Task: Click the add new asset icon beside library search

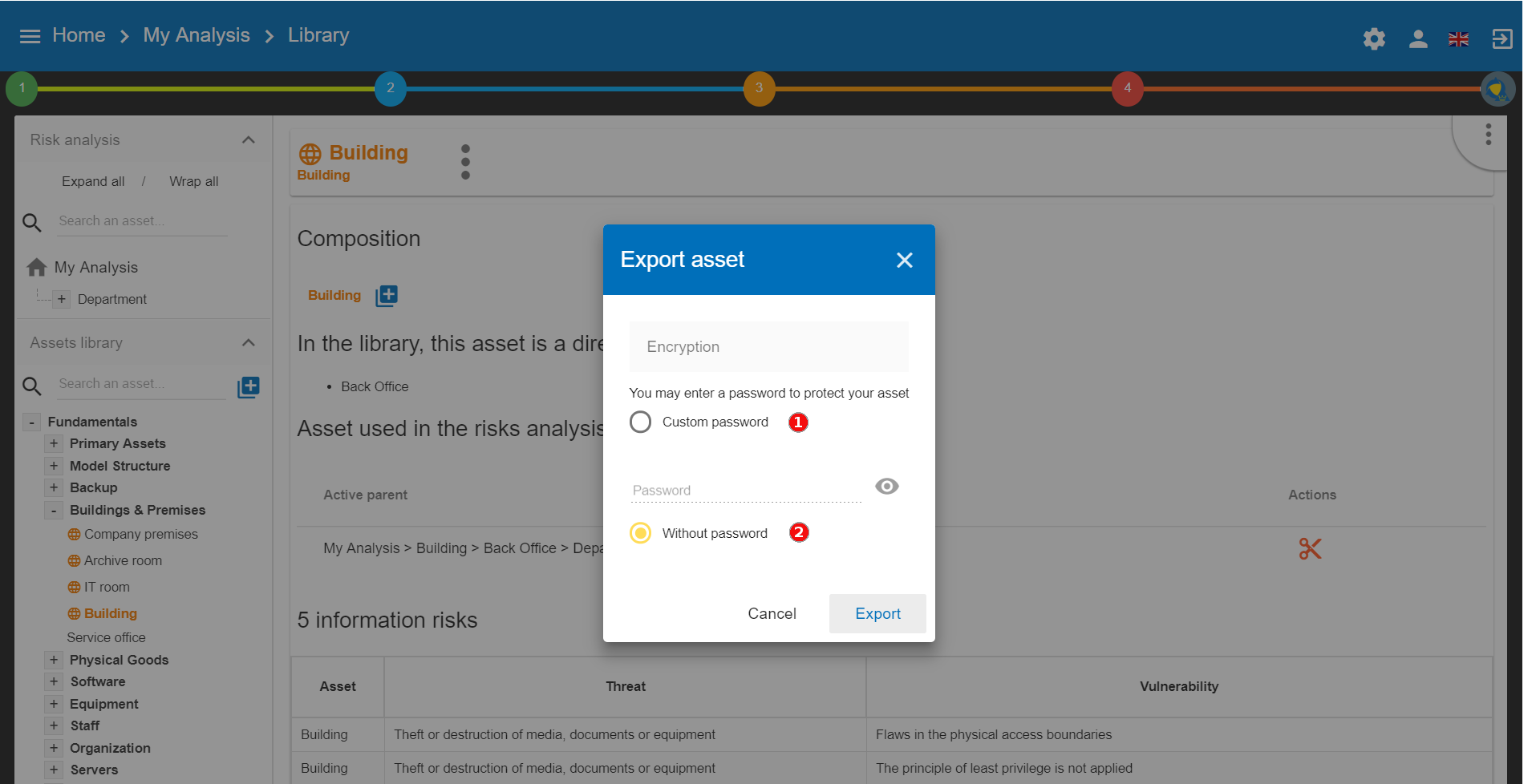Action: coord(249,386)
